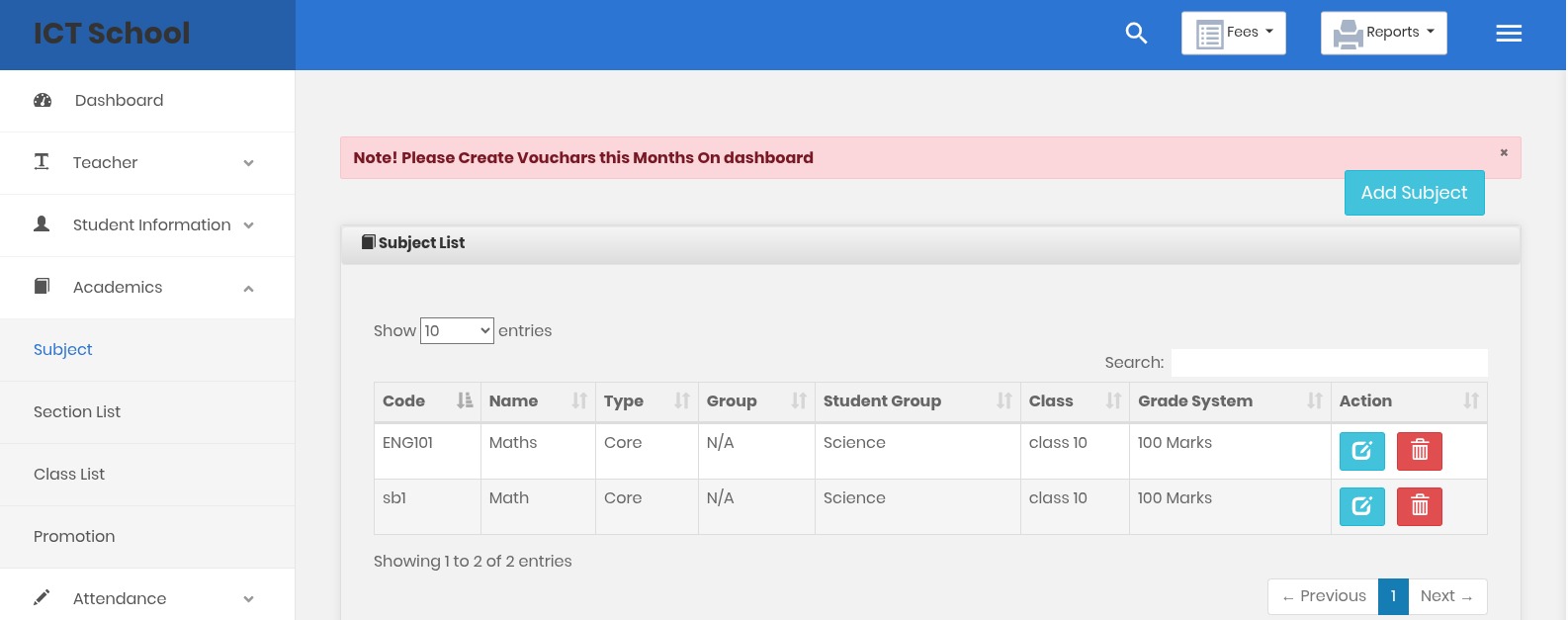1568x620 pixels.
Task: Click the Academics book icon
Action: click(x=41, y=287)
